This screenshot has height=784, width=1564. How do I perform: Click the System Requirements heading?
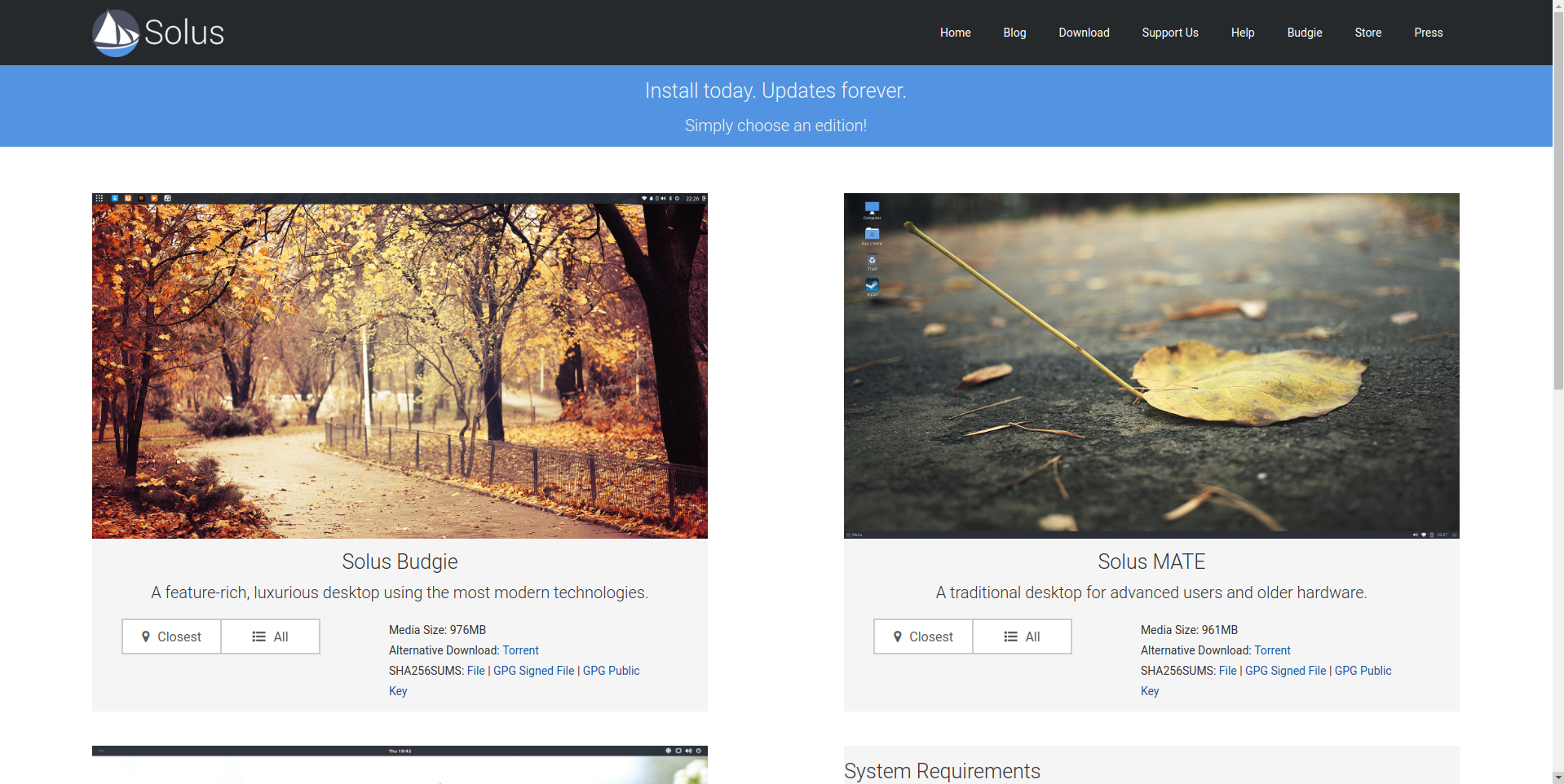942,771
